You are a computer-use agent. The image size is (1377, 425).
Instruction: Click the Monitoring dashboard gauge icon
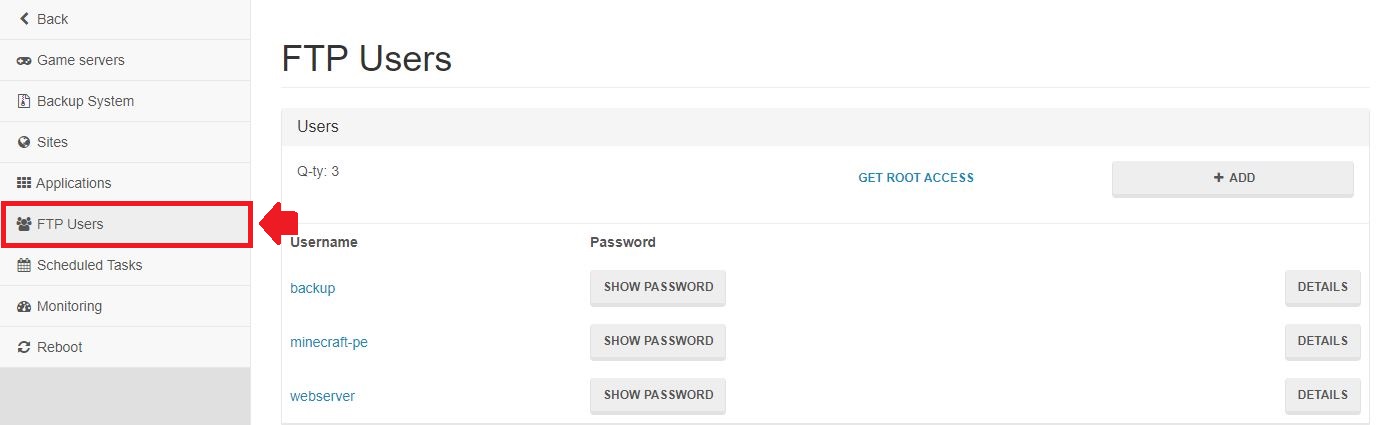tap(24, 307)
